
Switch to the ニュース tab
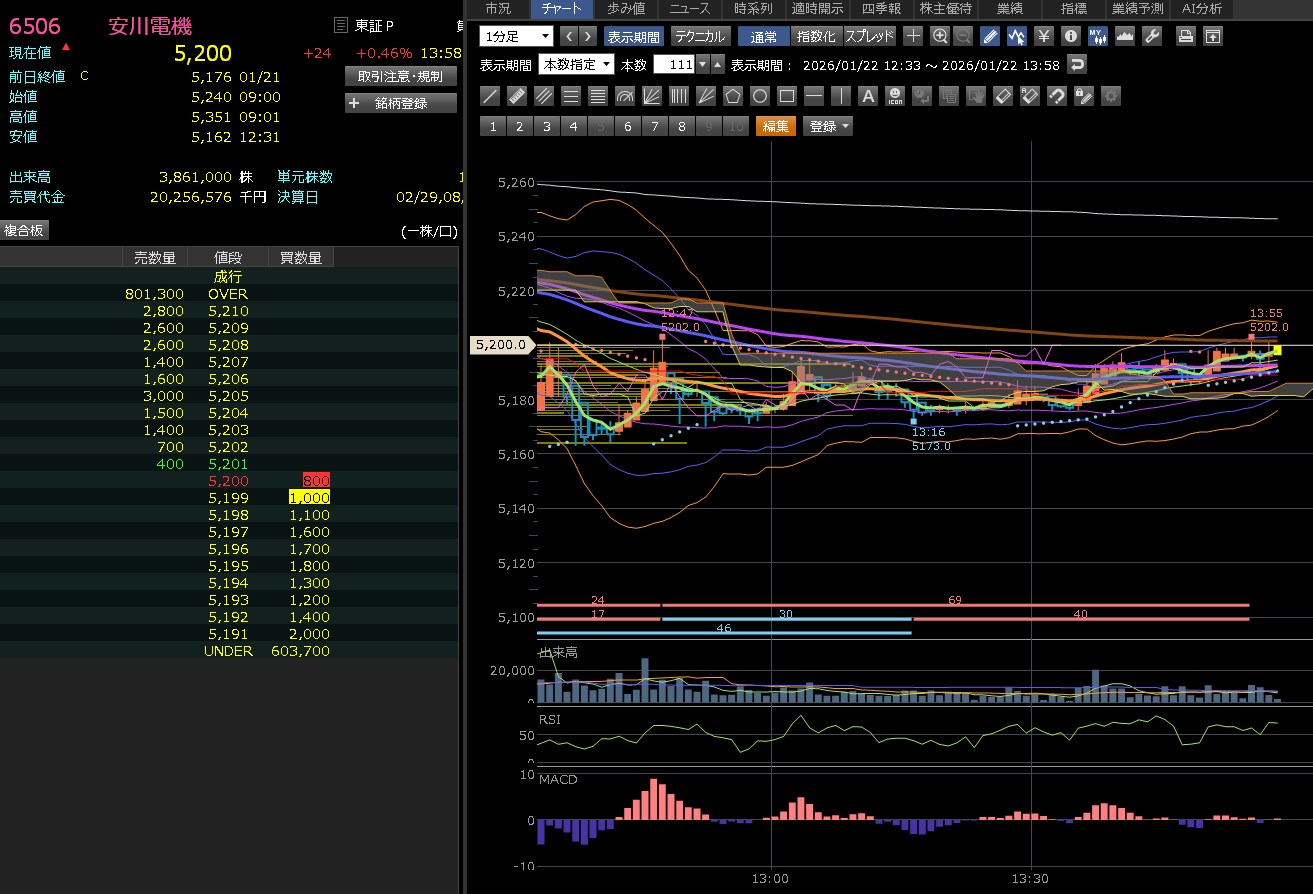[x=689, y=9]
